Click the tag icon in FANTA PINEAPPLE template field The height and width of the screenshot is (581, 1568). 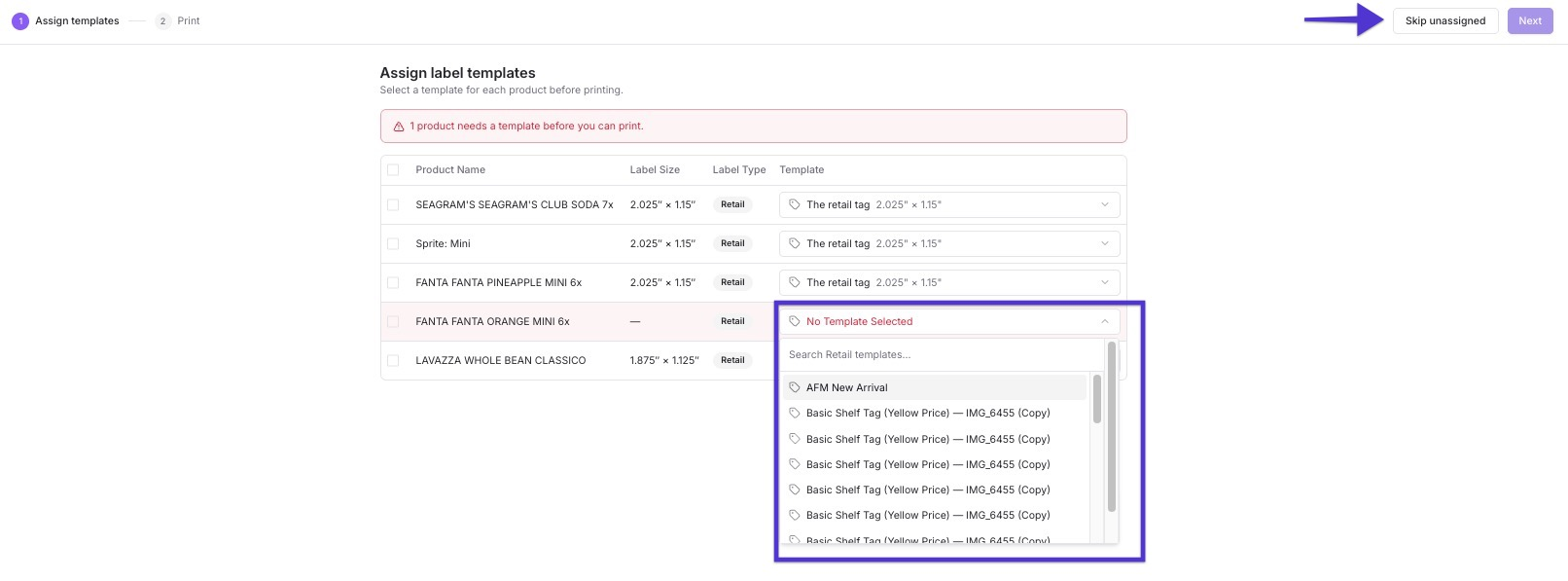[x=795, y=282]
